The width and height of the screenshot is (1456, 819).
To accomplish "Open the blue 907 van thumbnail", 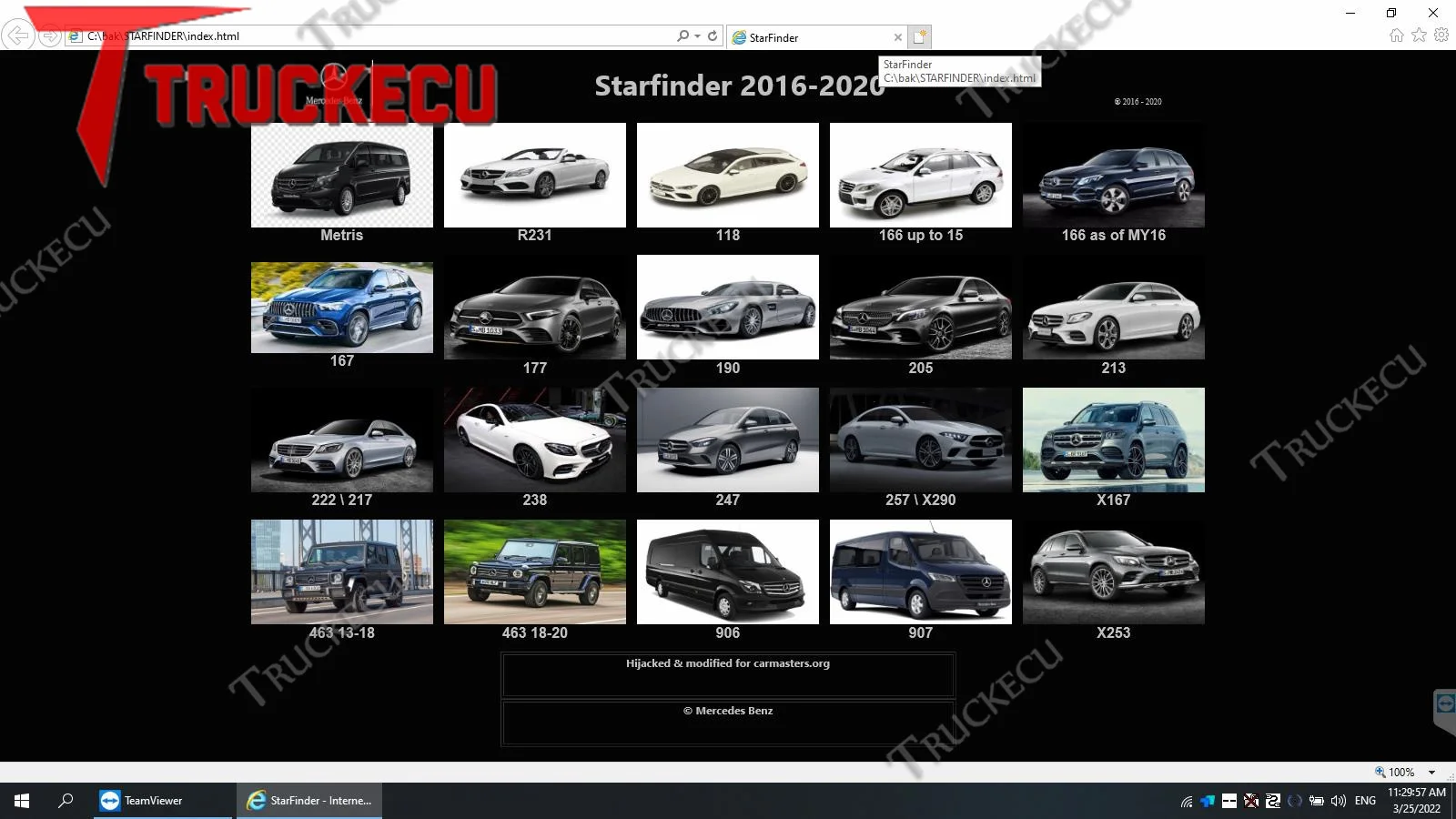I will pyautogui.click(x=921, y=571).
